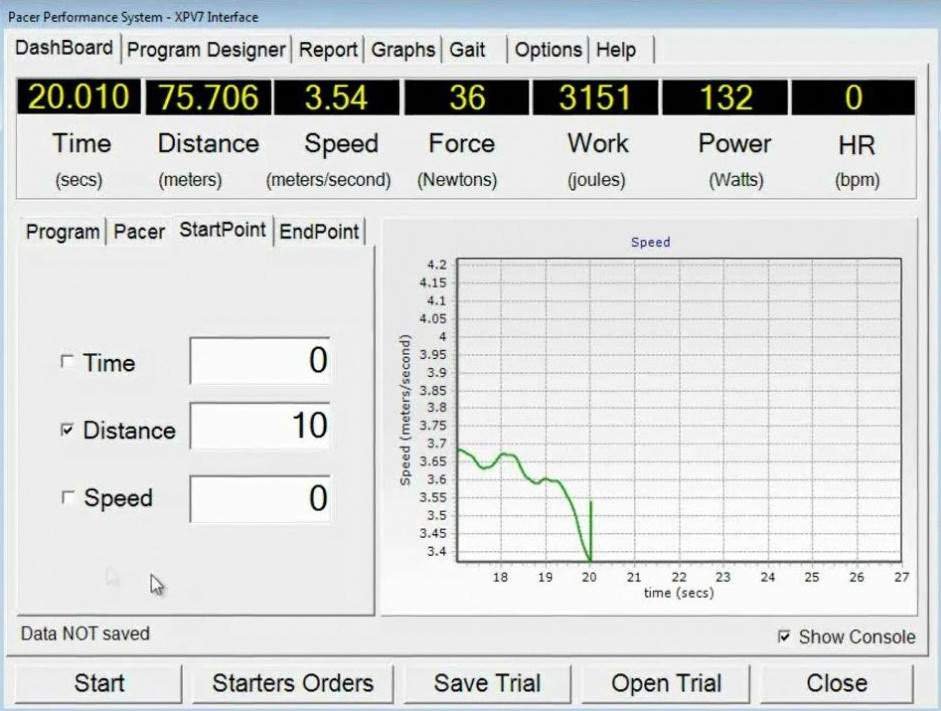The width and height of the screenshot is (941, 711).
Task: Tick the Speed start point checkbox
Action: tap(67, 497)
